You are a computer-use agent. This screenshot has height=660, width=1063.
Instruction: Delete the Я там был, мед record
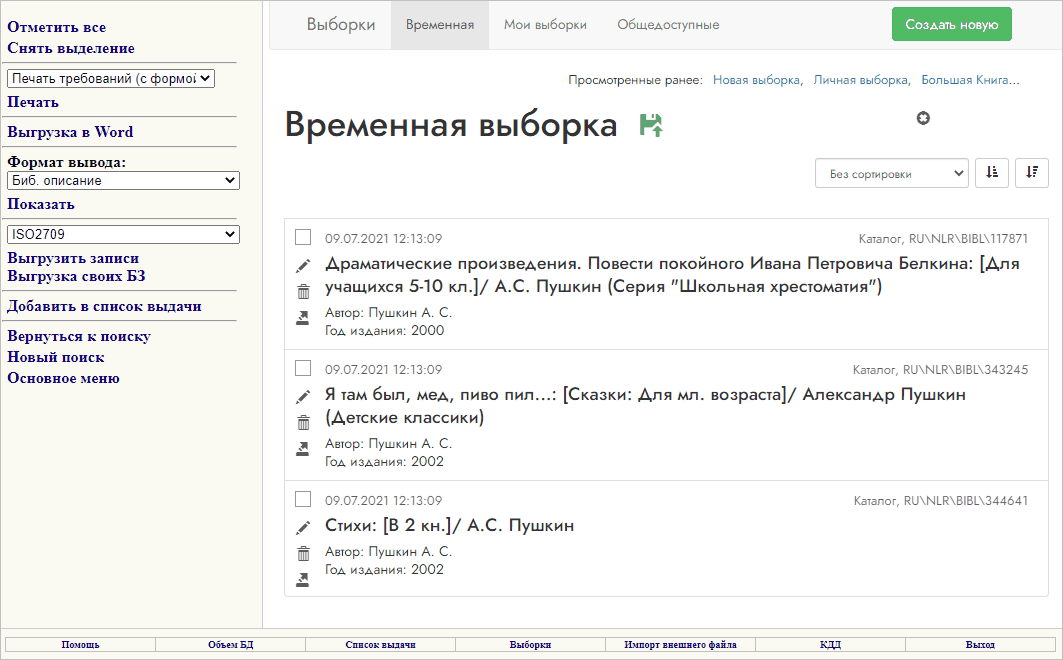pos(303,422)
